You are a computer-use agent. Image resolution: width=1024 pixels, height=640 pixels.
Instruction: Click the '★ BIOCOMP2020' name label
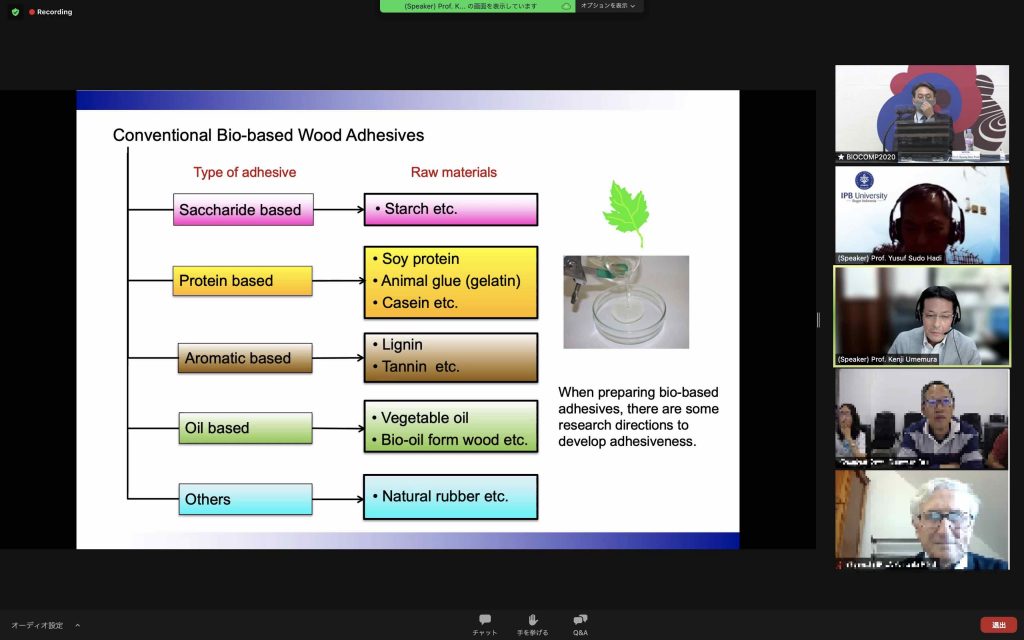coord(867,157)
